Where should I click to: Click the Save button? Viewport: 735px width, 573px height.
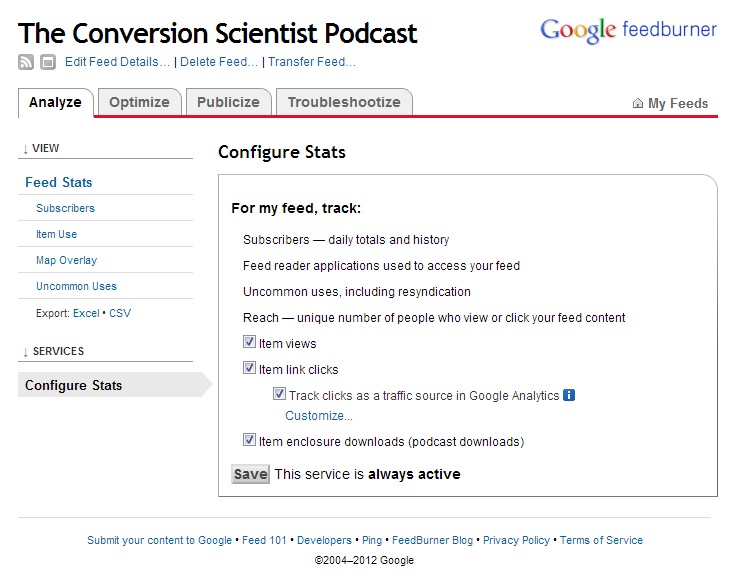250,474
